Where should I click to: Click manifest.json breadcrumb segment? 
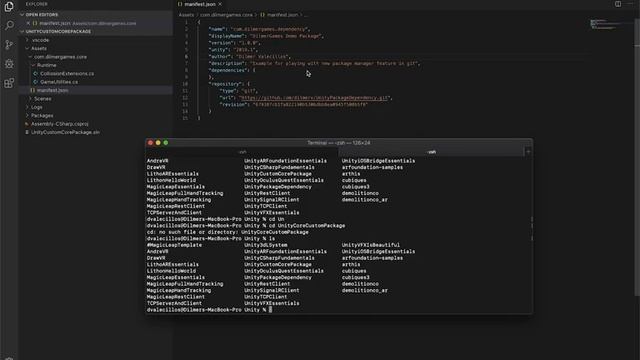(282, 15)
